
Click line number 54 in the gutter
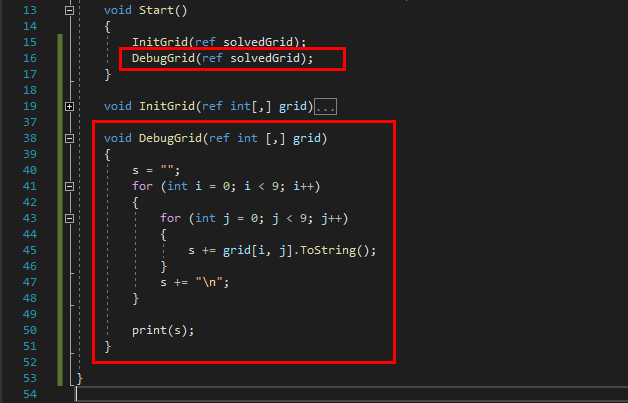pos(30,395)
